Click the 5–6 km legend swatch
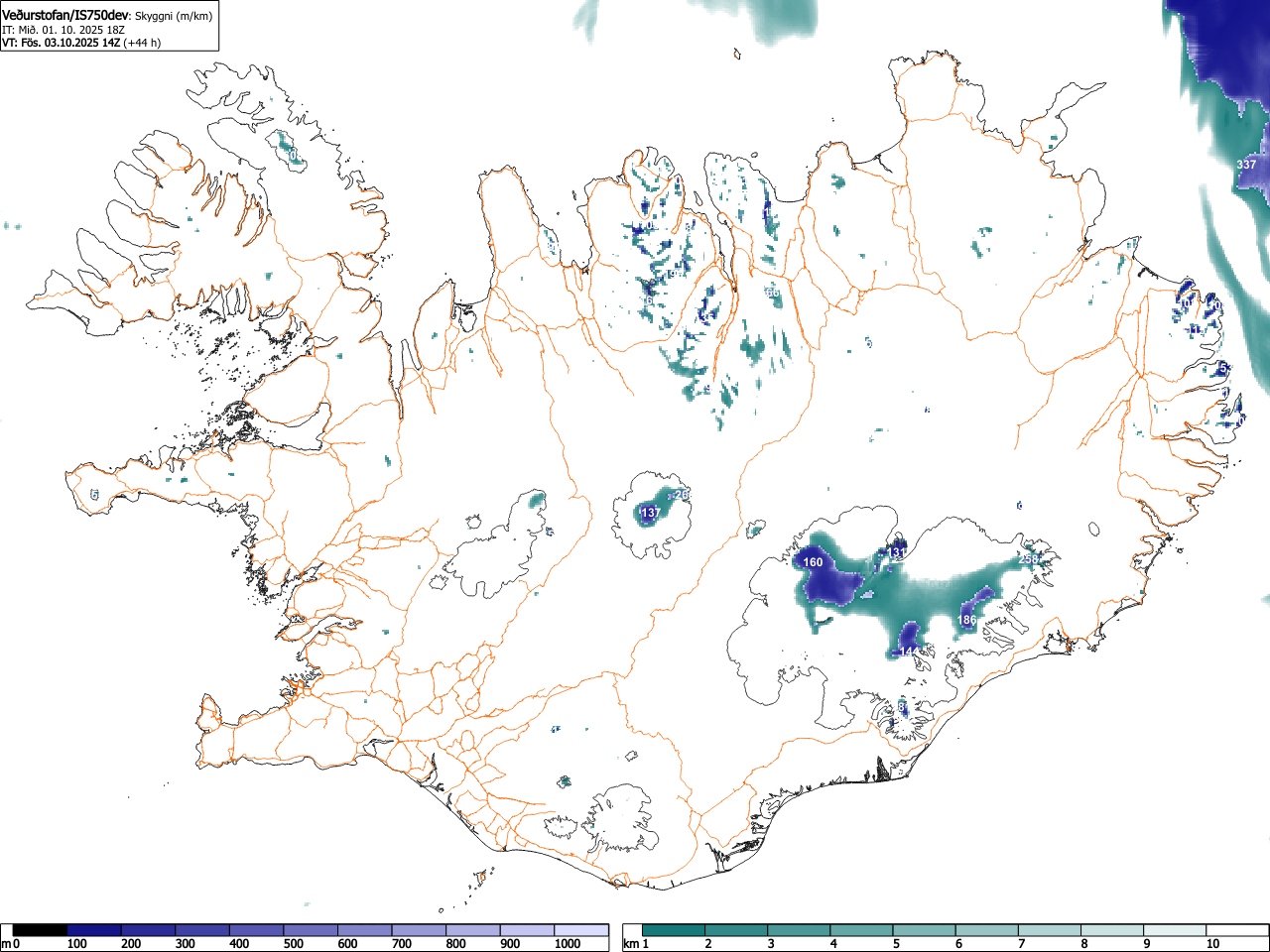This screenshot has height=952, width=1270. (925, 930)
